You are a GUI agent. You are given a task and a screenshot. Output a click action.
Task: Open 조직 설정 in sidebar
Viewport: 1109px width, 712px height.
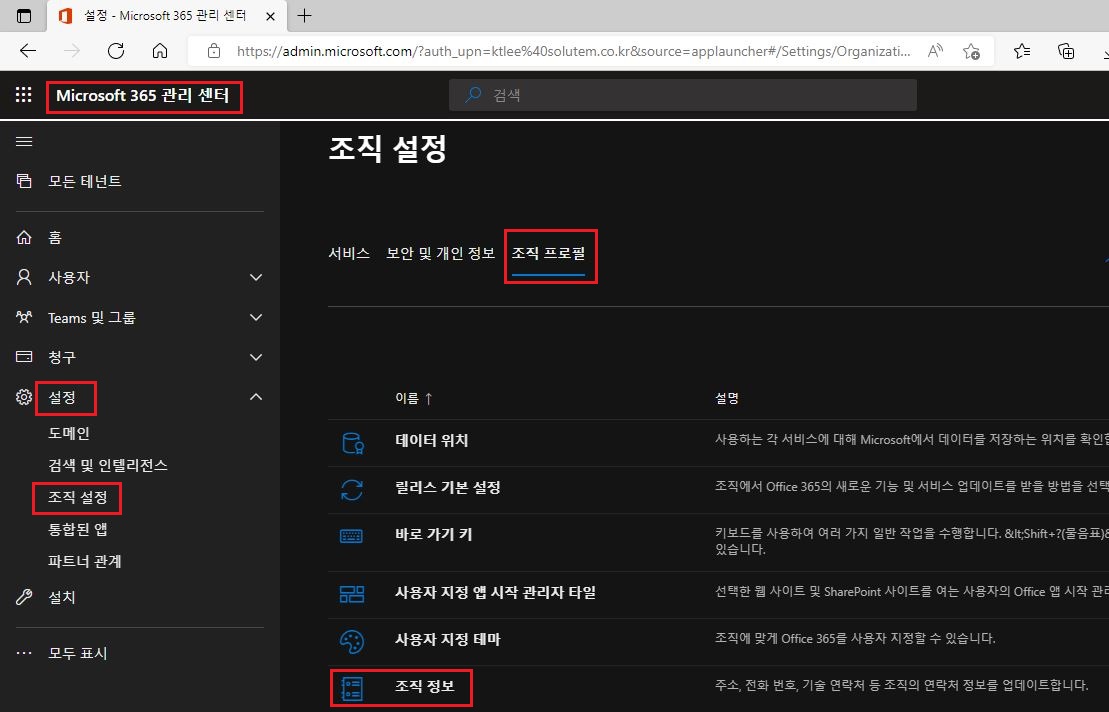tap(77, 498)
